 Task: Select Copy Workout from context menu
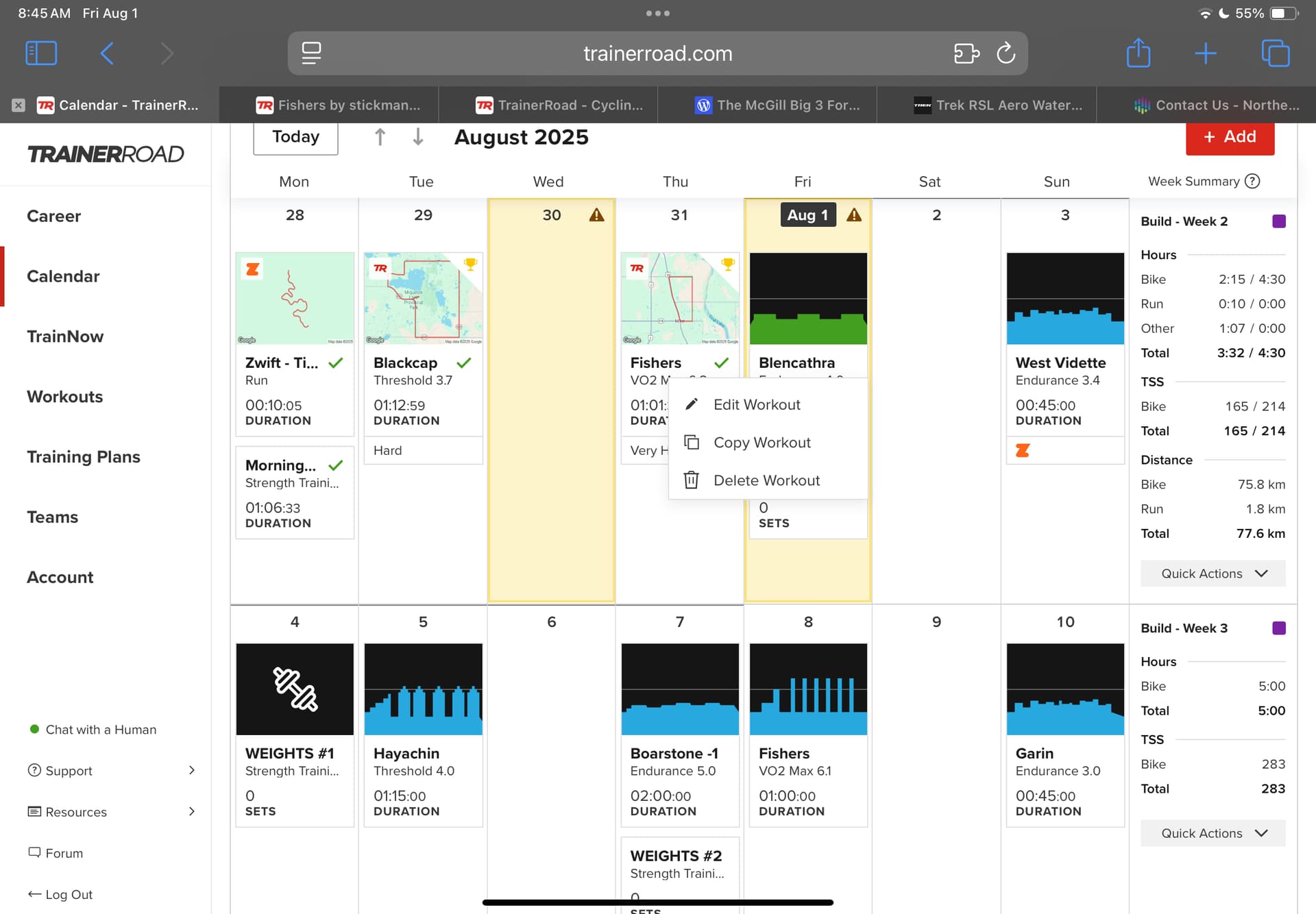coord(761,443)
